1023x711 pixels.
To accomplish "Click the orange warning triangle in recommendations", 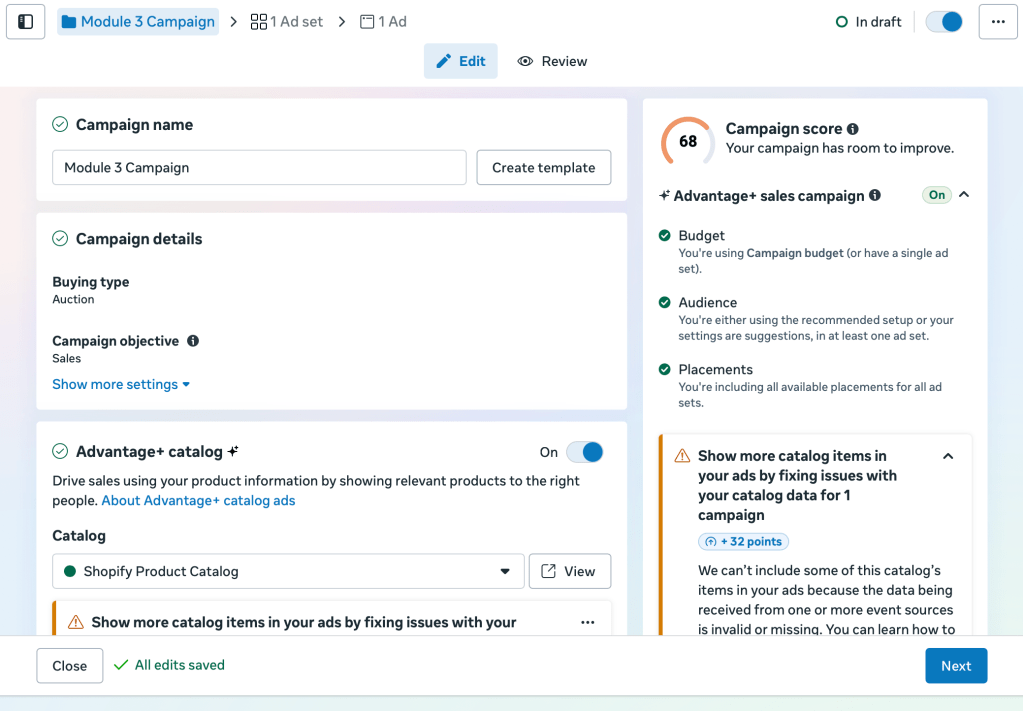I will tap(682, 456).
